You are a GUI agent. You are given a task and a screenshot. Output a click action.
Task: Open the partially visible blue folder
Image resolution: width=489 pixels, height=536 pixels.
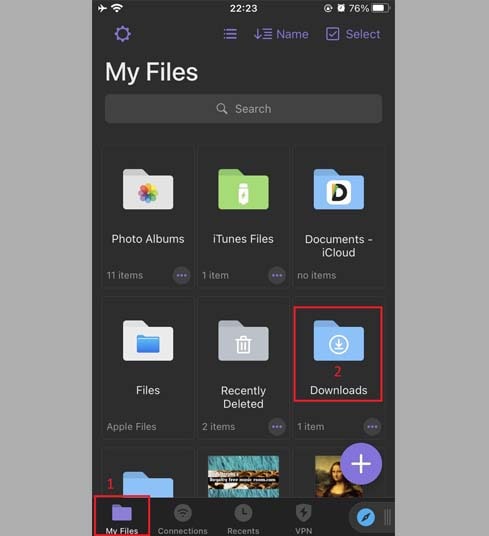tap(148, 484)
